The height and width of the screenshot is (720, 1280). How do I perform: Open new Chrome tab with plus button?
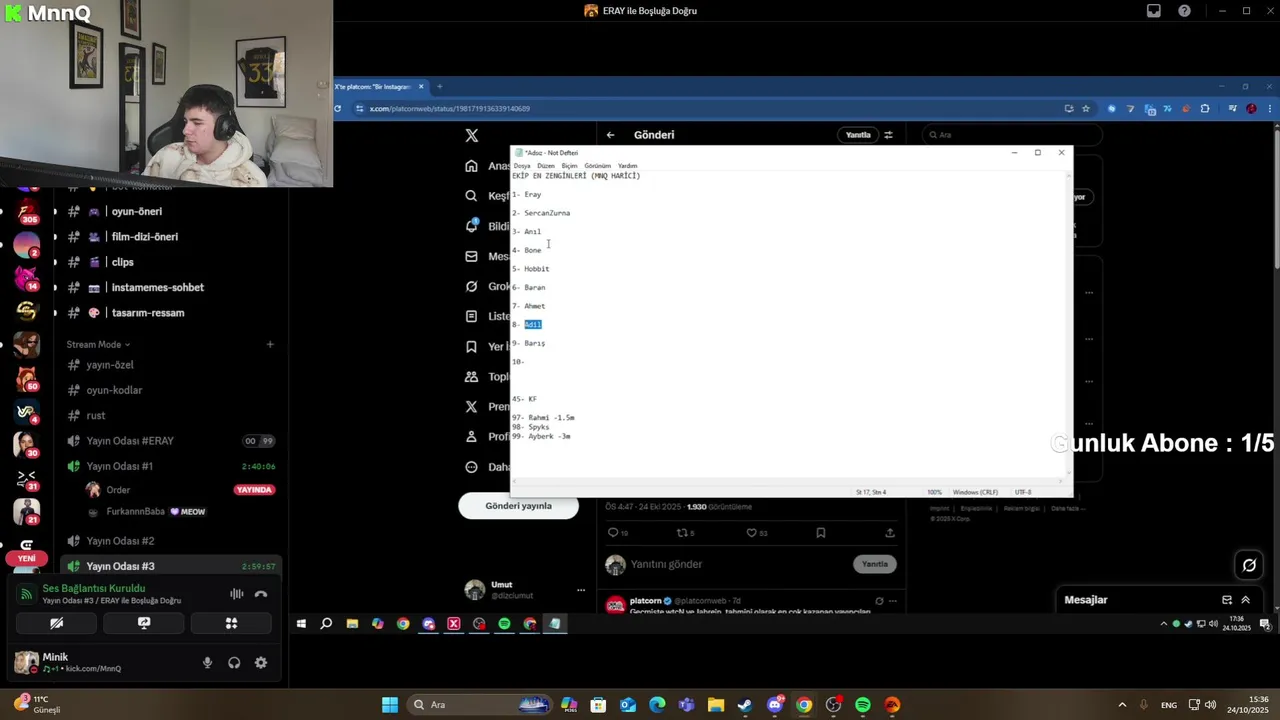439,87
